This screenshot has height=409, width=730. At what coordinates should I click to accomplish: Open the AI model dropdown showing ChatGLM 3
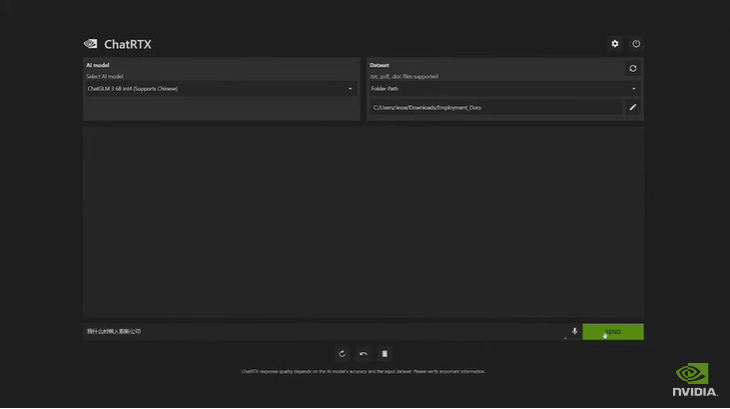tap(220, 89)
